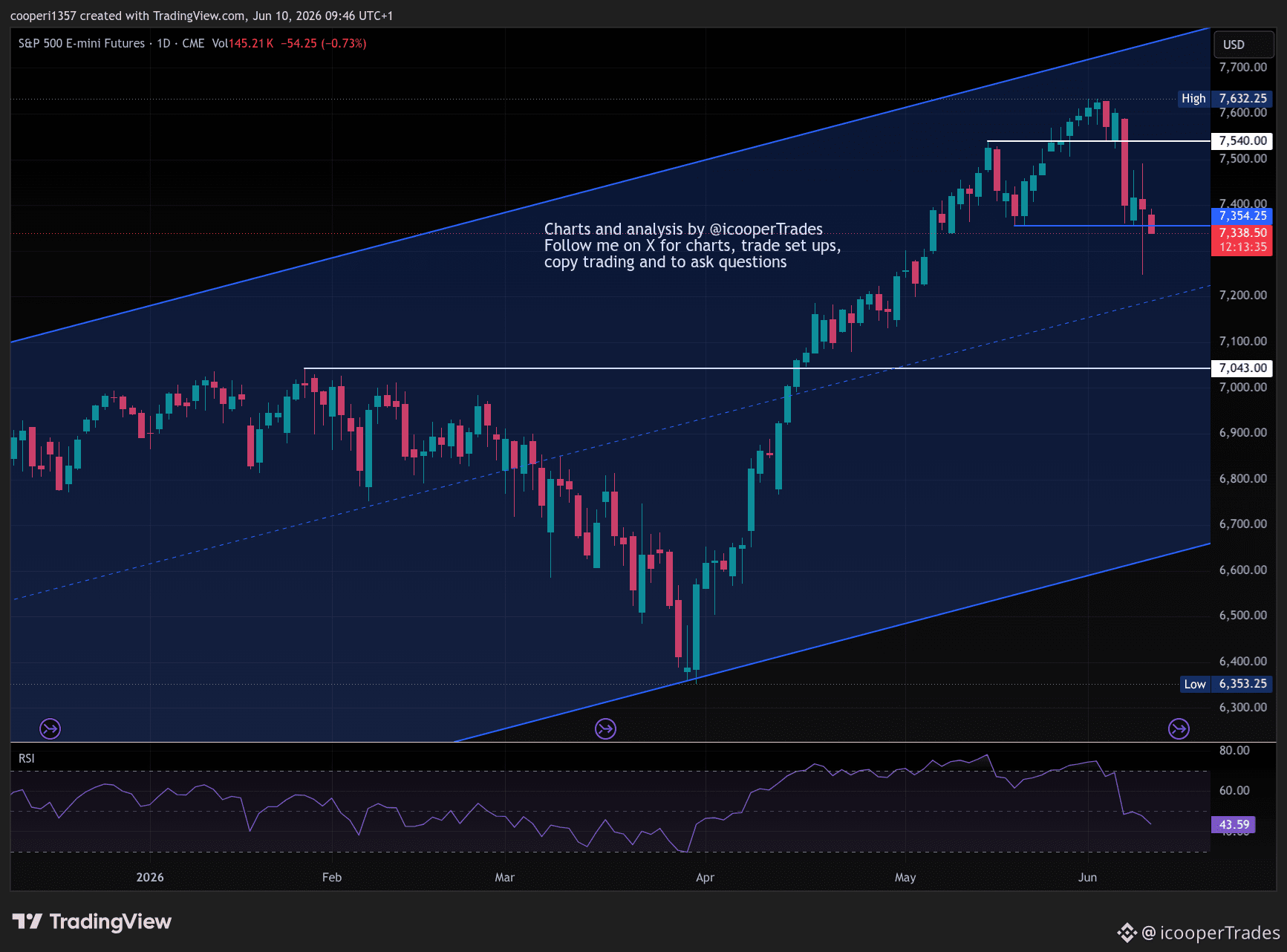Select the 7,043.00 price level label
This screenshot has width=1287, height=952.
point(1242,368)
